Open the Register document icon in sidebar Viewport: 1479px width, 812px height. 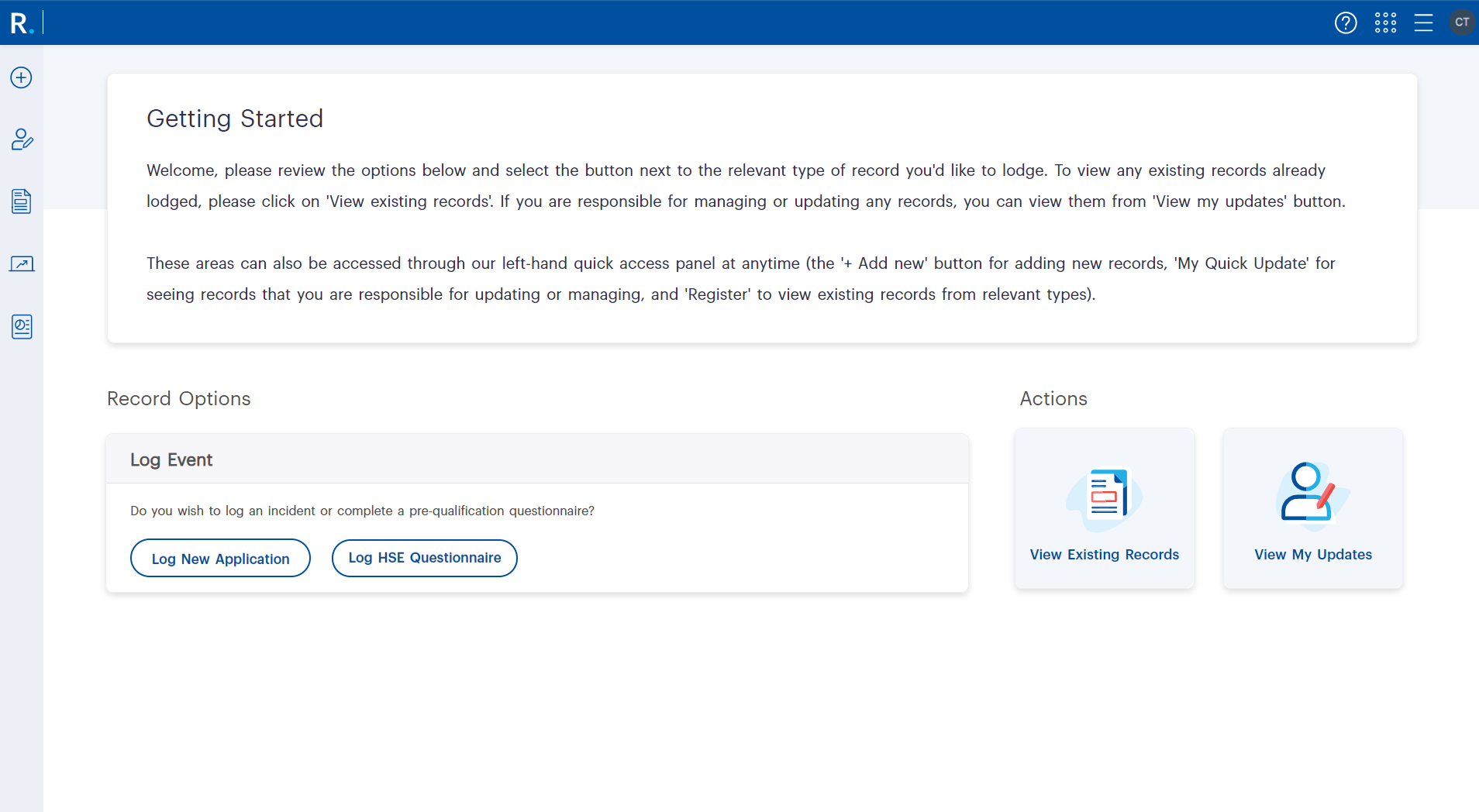tap(22, 201)
